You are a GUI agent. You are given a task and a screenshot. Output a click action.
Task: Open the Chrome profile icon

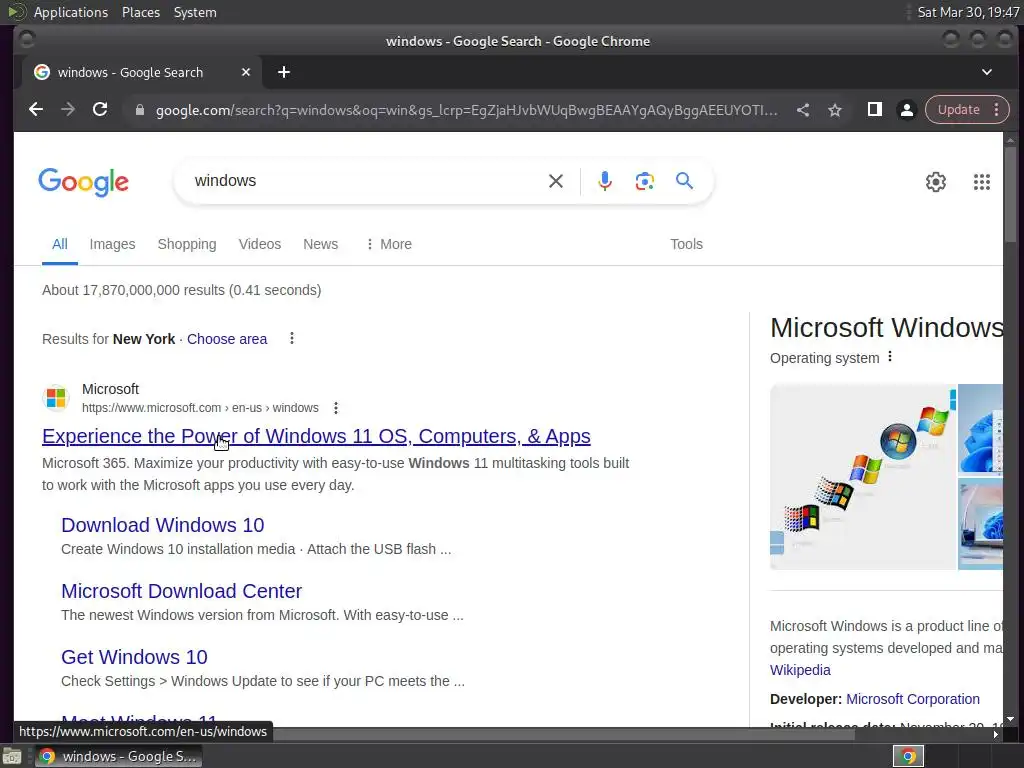tap(906, 110)
